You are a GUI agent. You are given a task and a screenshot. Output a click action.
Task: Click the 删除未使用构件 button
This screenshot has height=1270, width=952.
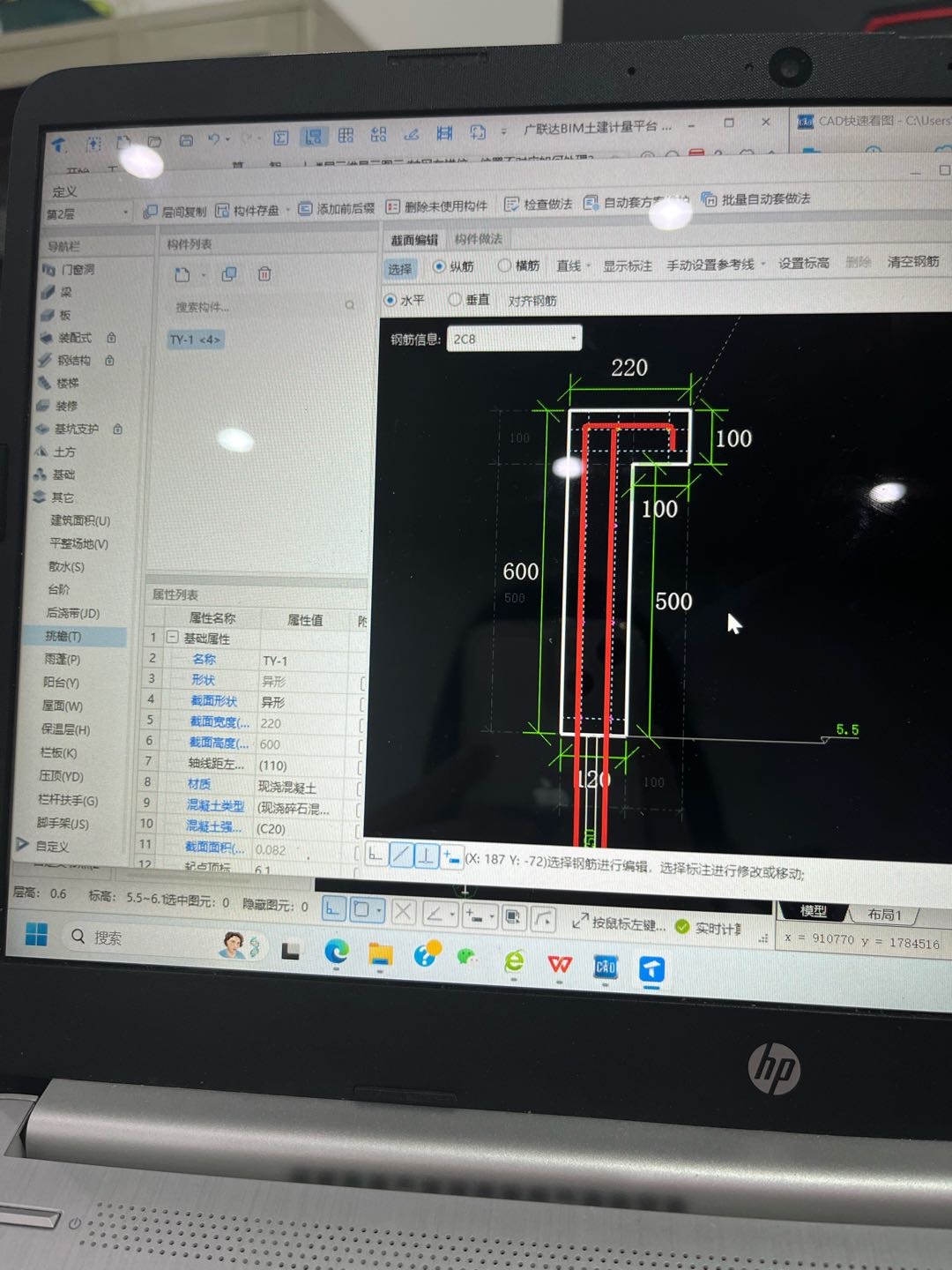[x=437, y=206]
